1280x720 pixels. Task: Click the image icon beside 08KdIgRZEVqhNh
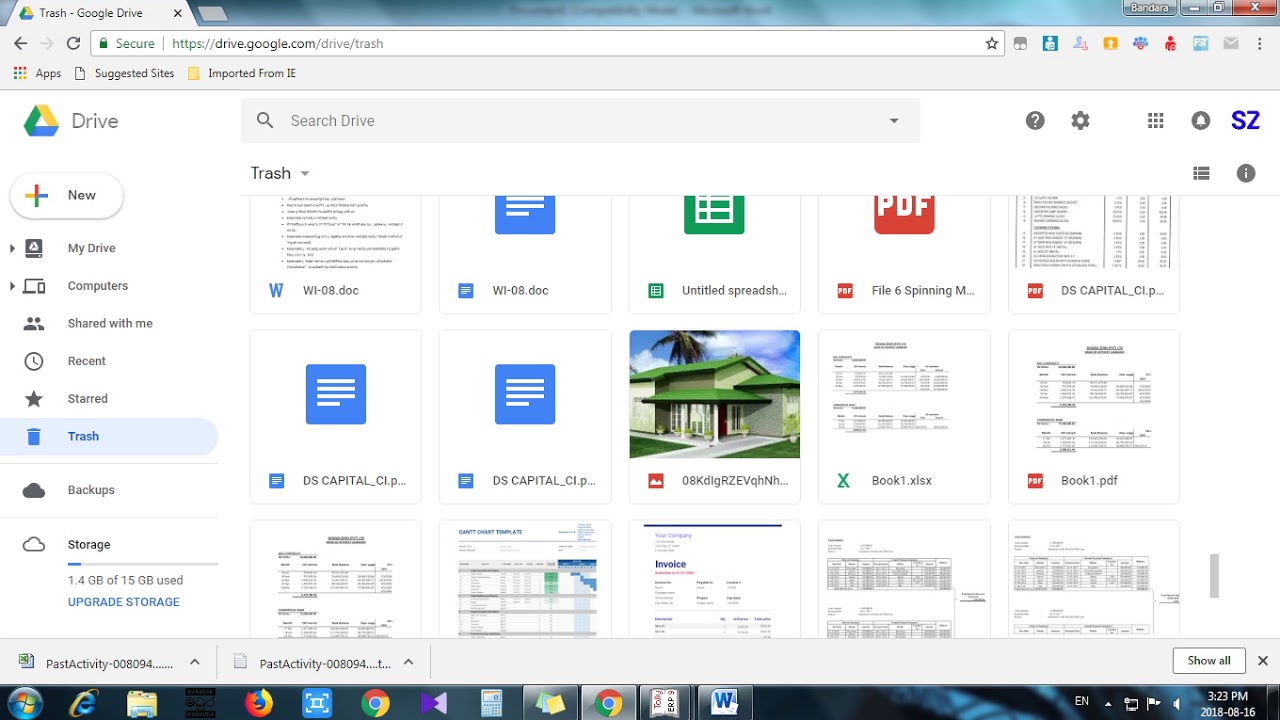tap(655, 480)
